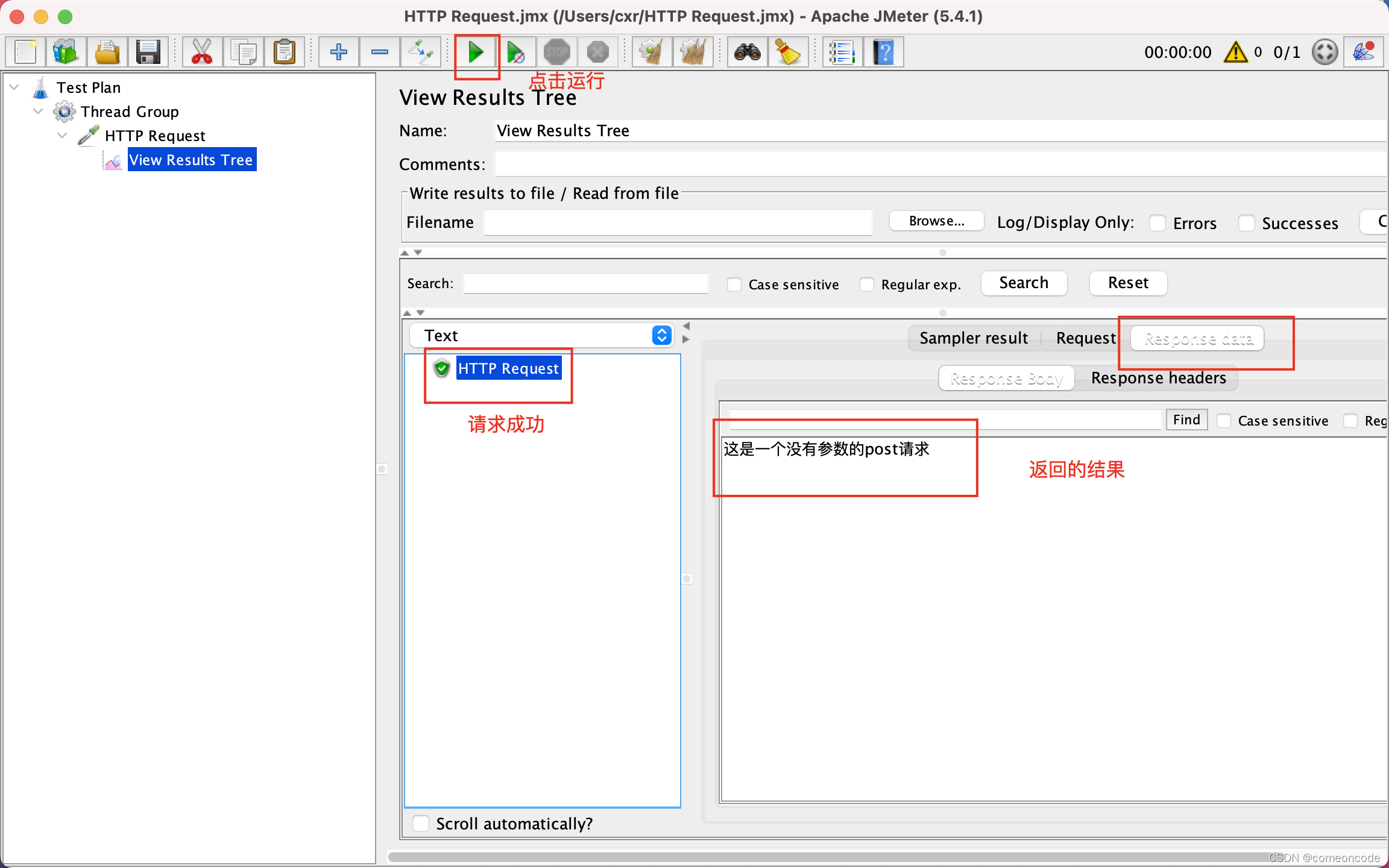This screenshot has height=868, width=1389.
Task: Click the down arrow above results list
Action: [x=421, y=313]
